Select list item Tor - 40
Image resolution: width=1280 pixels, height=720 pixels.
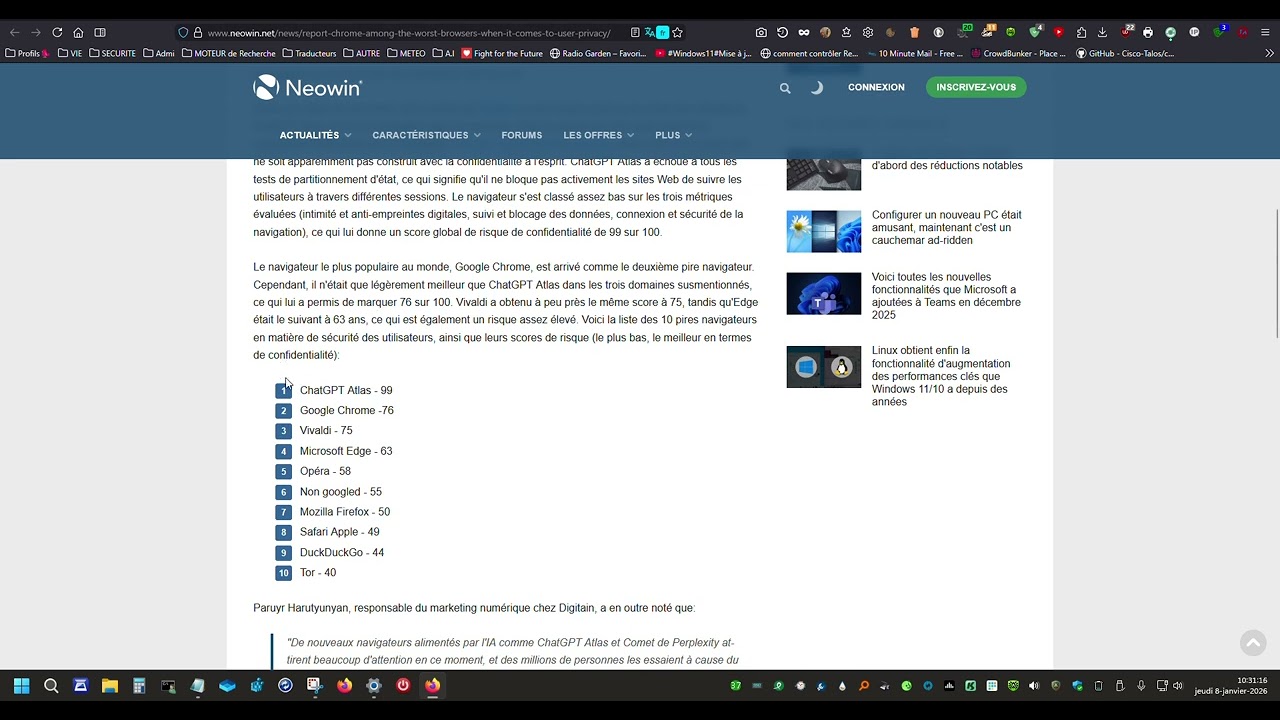tap(318, 573)
